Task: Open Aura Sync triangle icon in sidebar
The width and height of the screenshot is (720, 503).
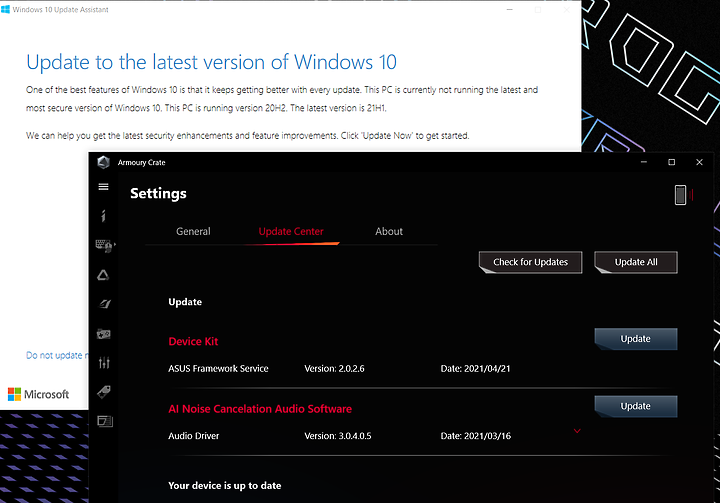Action: point(103,275)
